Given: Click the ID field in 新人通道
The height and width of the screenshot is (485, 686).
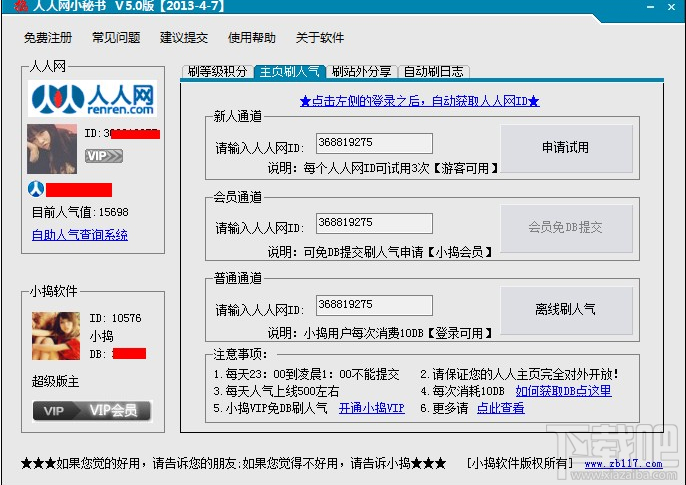Looking at the screenshot, I should coord(374,143).
